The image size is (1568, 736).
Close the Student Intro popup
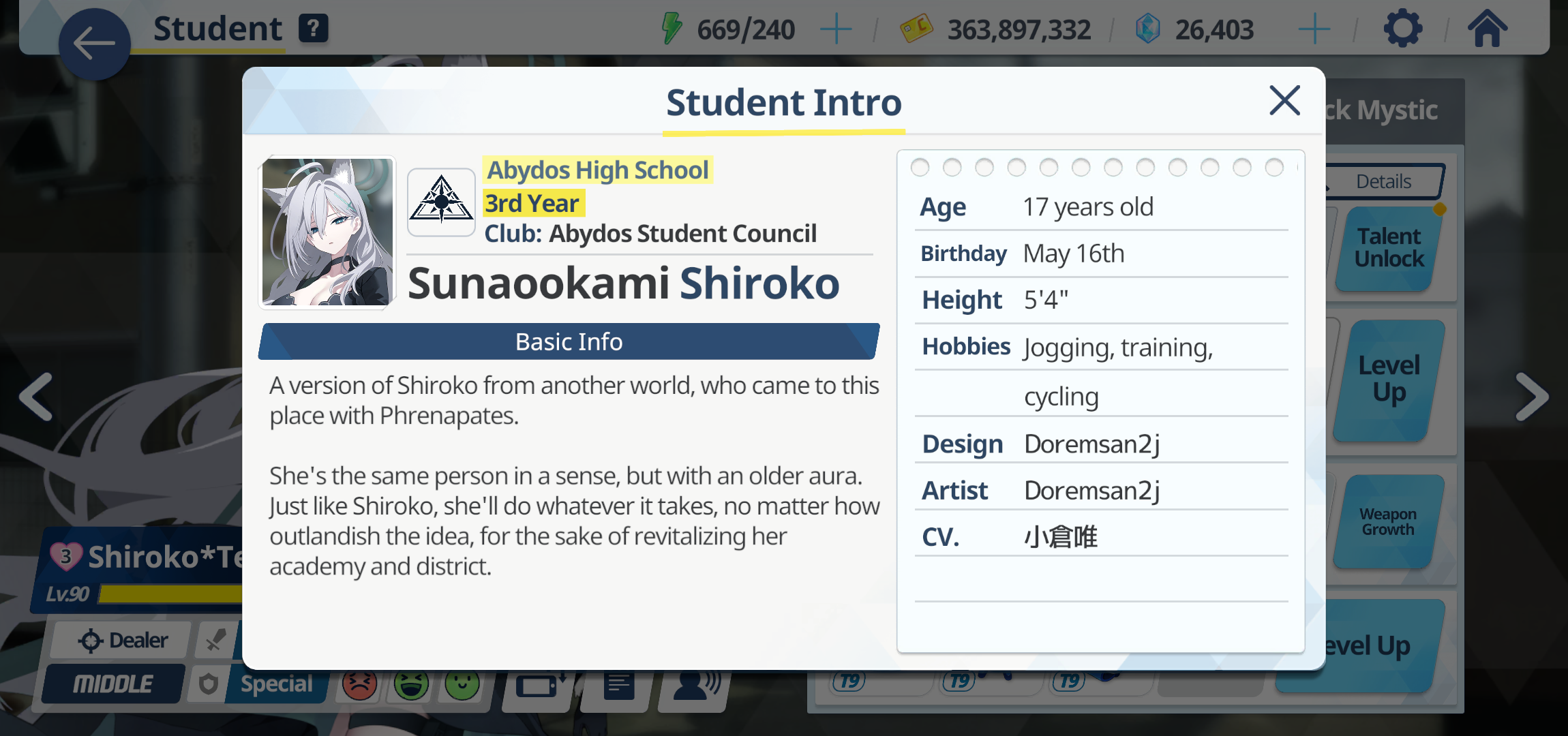(1284, 101)
